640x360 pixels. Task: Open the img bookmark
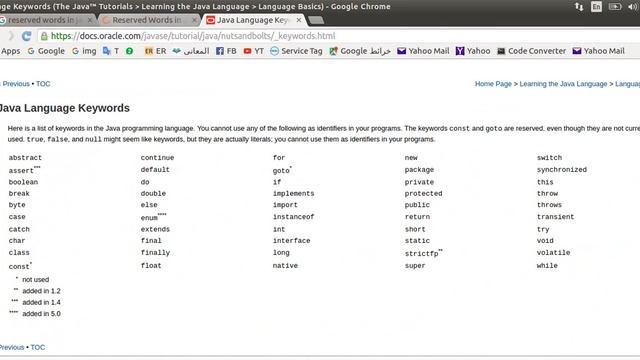(x=84, y=51)
